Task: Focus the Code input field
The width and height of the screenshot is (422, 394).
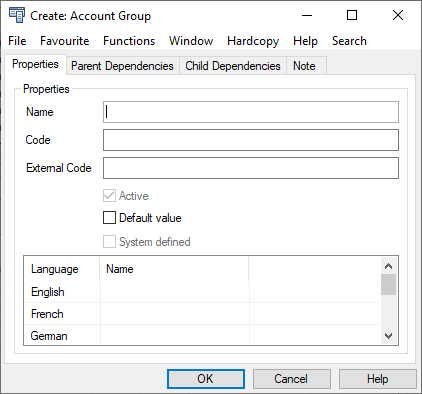Action: [251, 140]
